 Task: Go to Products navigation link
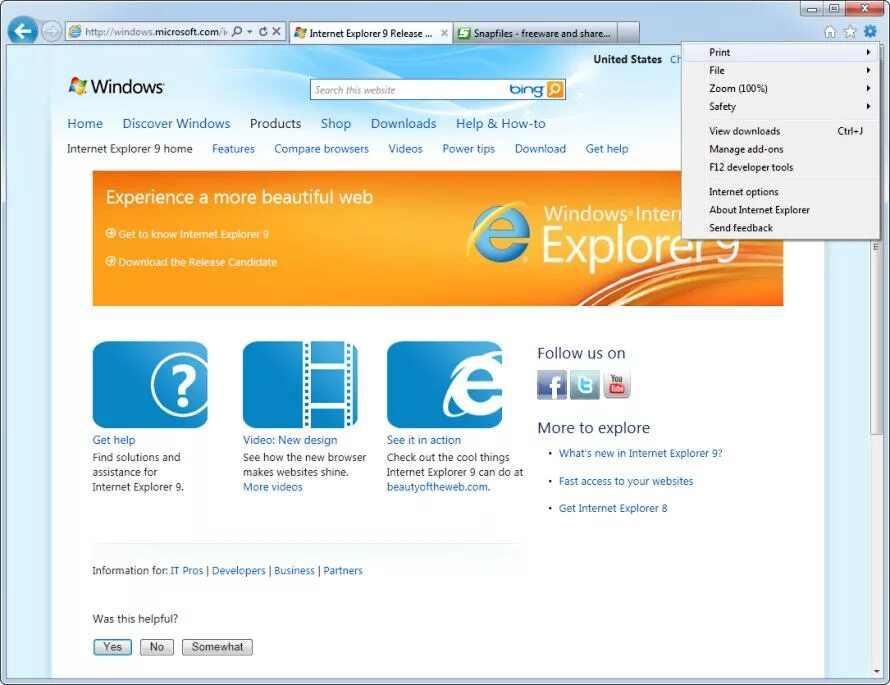pos(275,124)
